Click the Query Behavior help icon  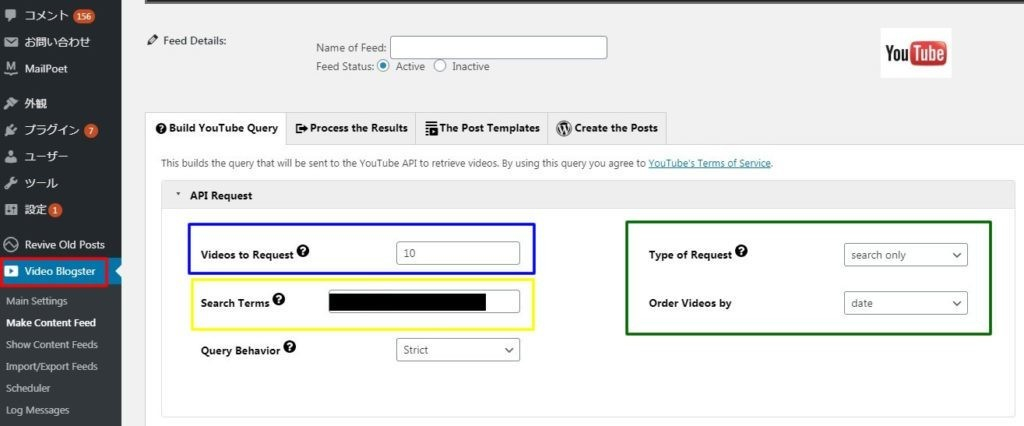point(289,347)
